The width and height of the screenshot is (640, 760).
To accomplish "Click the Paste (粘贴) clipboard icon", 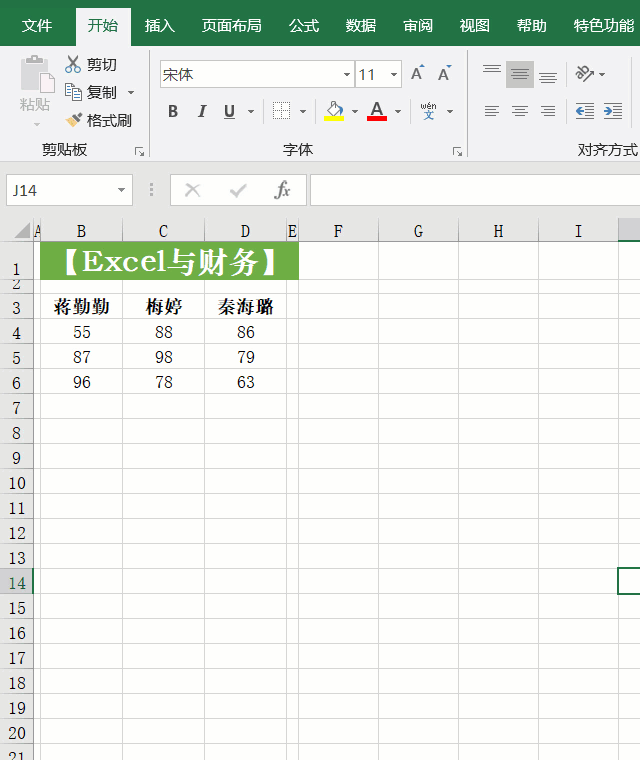I will coord(37,74).
